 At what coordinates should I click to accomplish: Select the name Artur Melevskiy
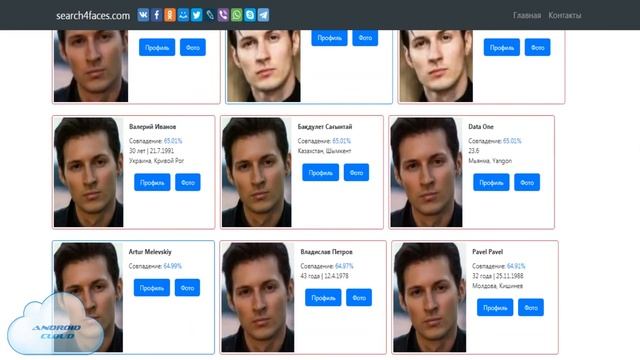click(150, 252)
